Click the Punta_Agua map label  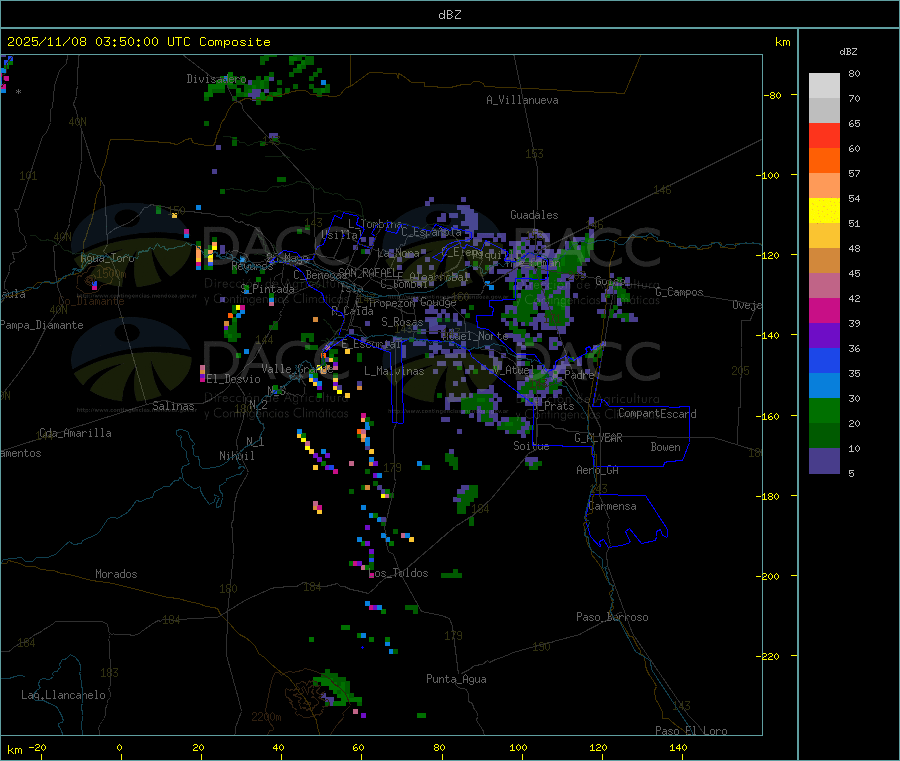pyautogui.click(x=456, y=679)
